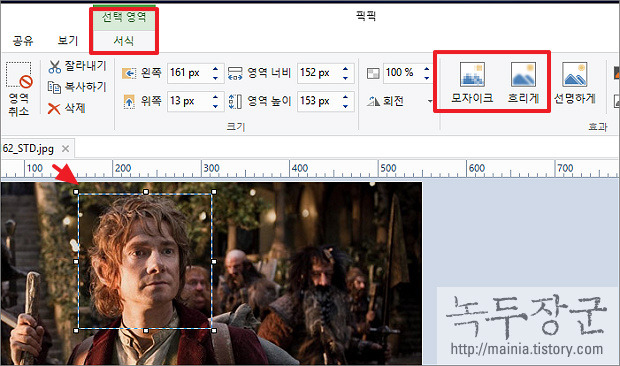The height and width of the screenshot is (366, 620).
Task: Click the 왼쪽 (left) position icon
Action: coord(129,73)
